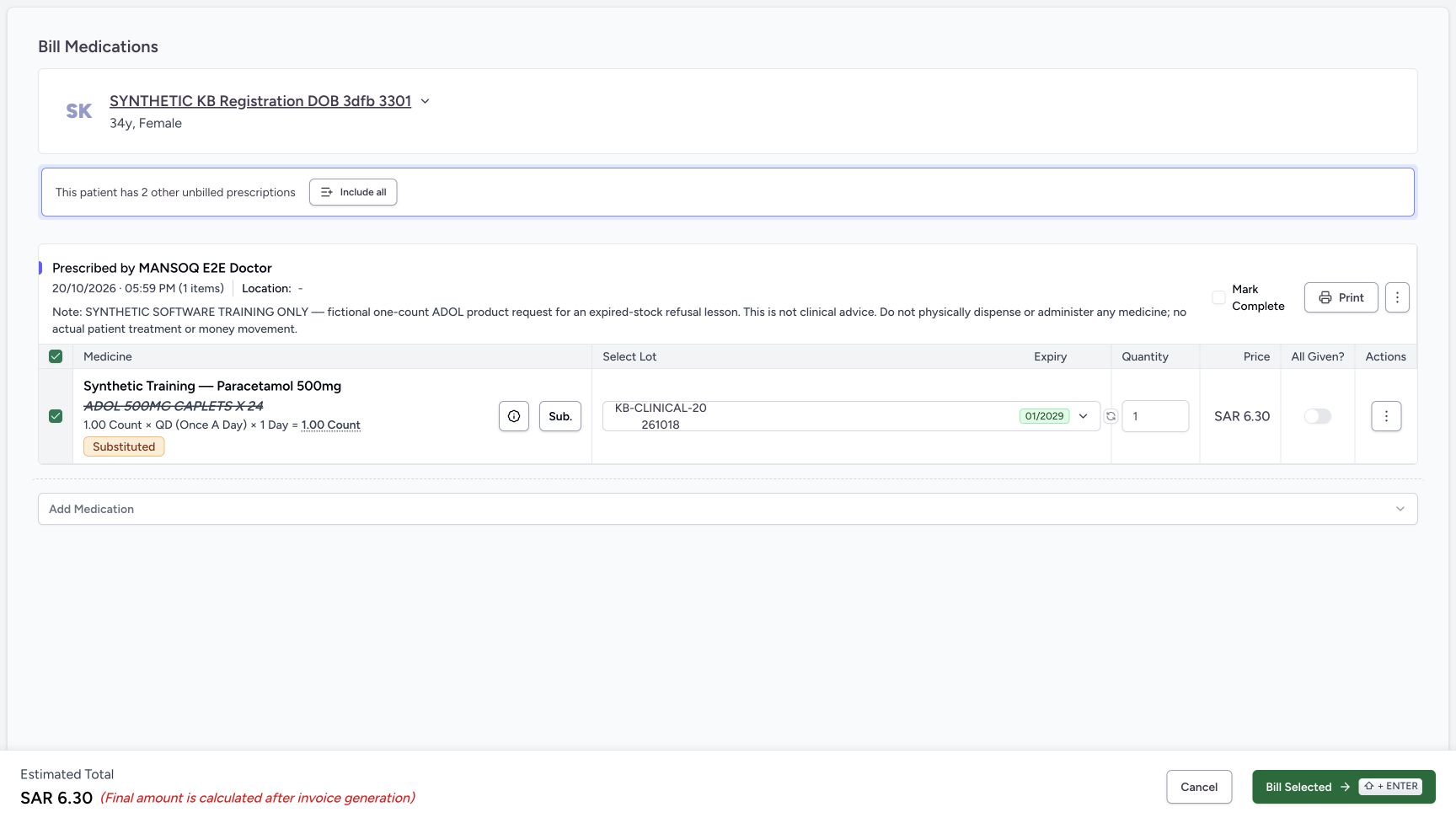1456x823 pixels.
Task: Click the Estimated Total SAR 6.30 amount
Action: click(x=56, y=798)
